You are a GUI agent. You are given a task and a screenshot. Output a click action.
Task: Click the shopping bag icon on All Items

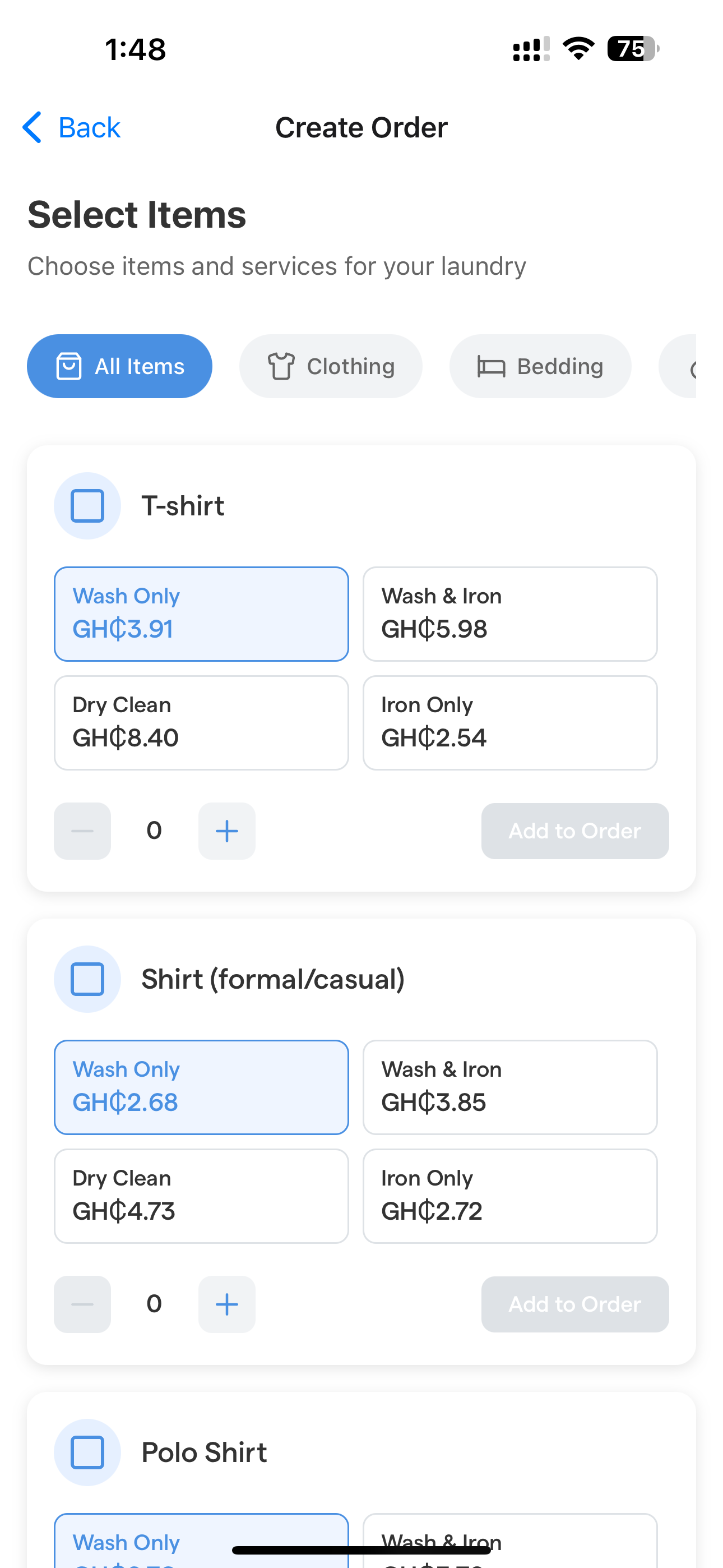[x=70, y=366]
